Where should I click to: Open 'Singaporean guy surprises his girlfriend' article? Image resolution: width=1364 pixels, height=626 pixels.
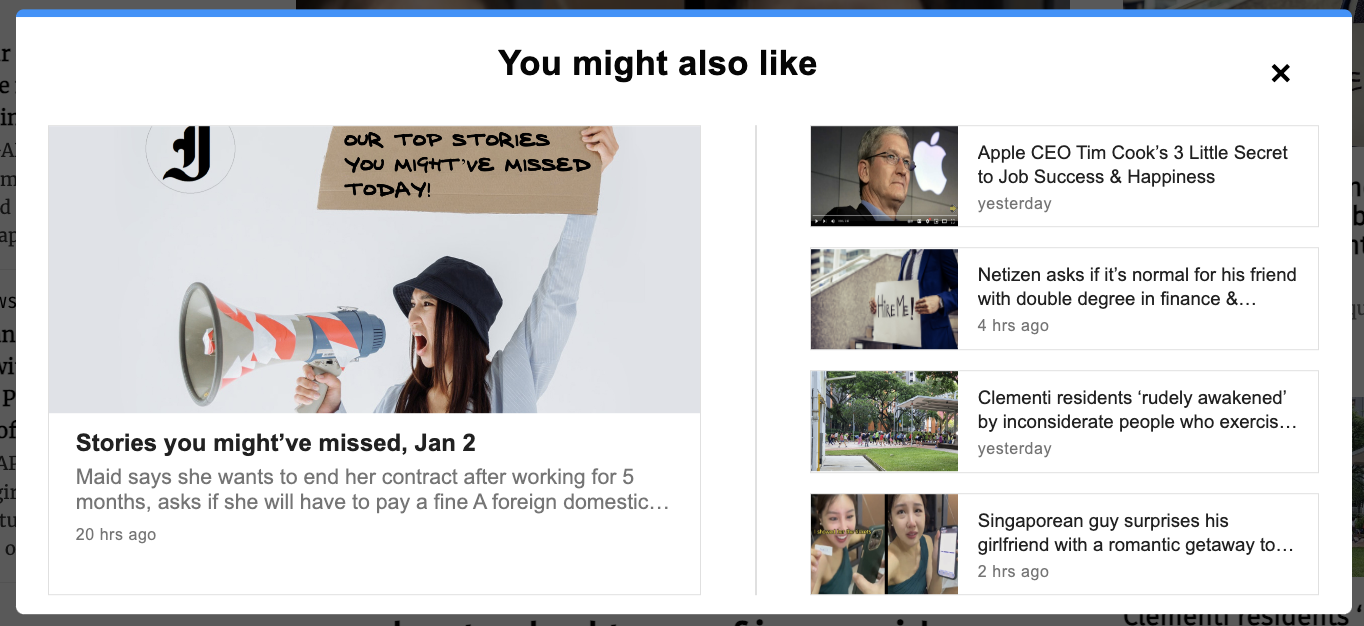1136,533
